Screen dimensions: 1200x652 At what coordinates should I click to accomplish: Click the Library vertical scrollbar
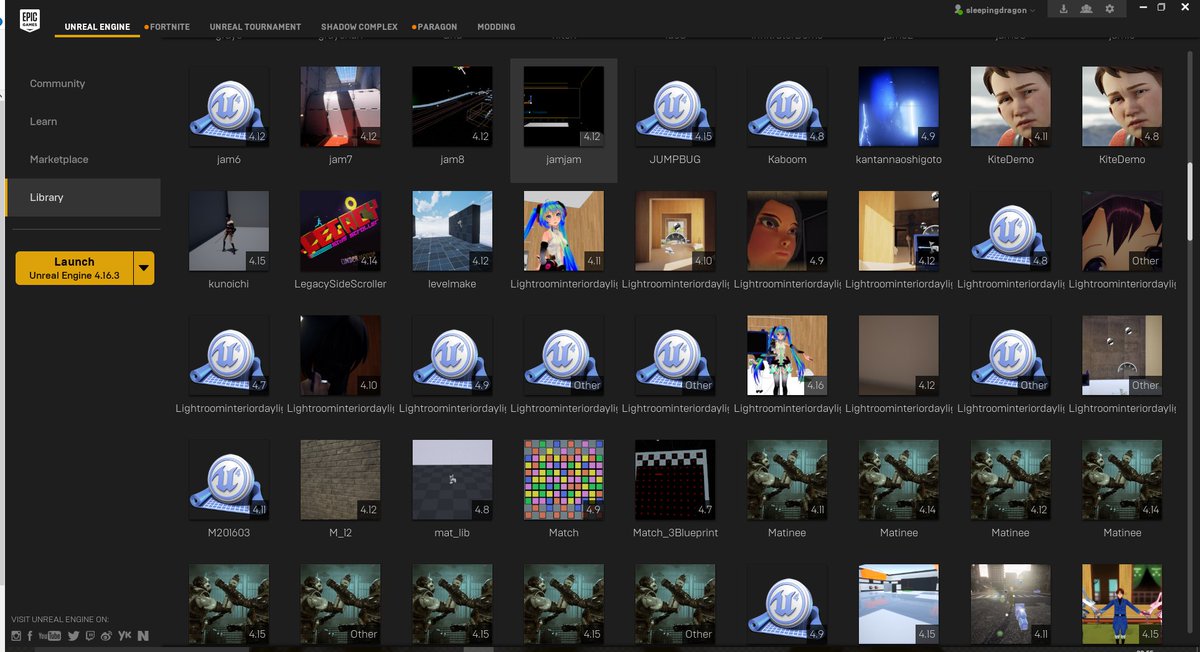pyautogui.click(x=1189, y=202)
